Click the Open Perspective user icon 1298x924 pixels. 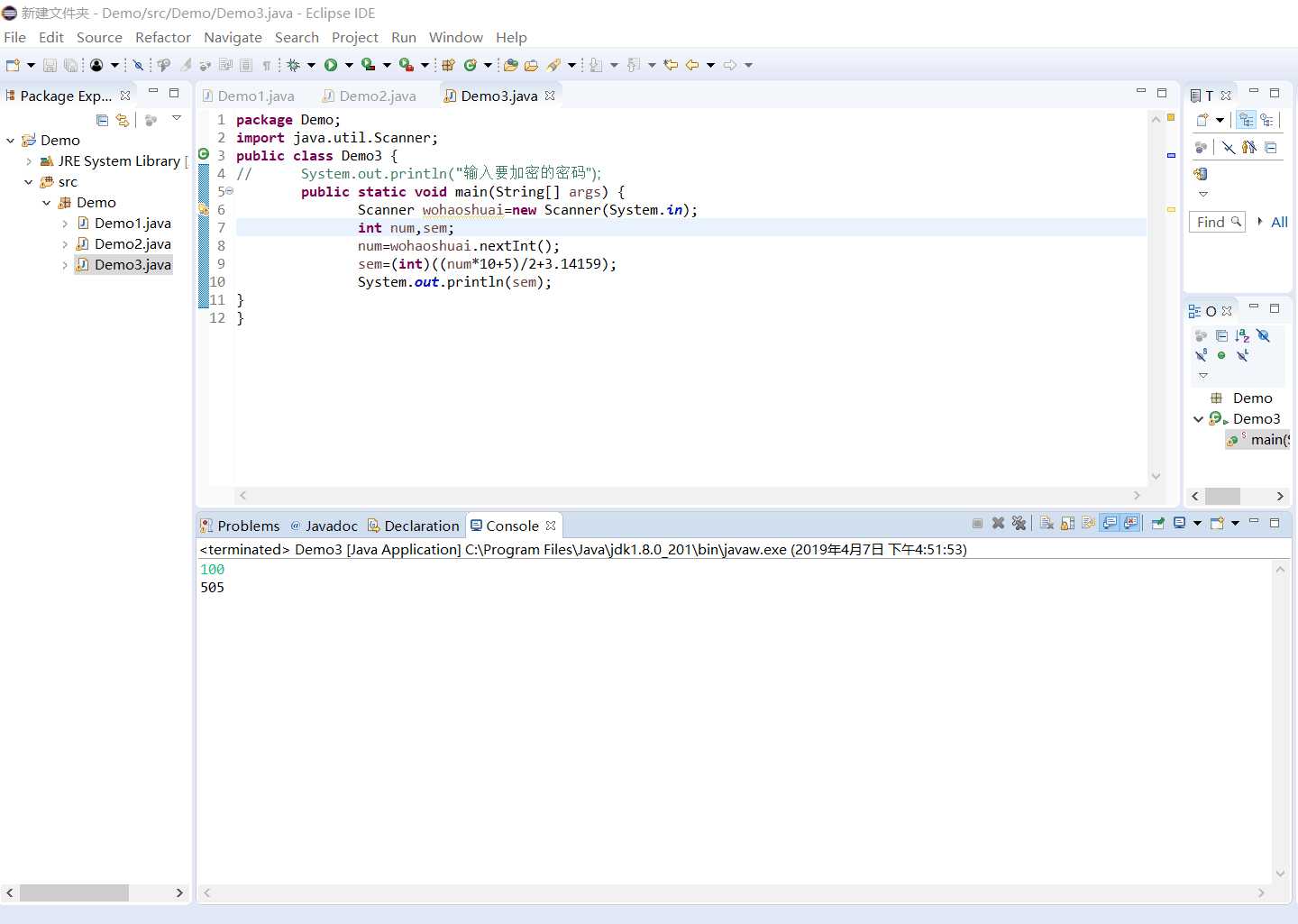[x=96, y=65]
